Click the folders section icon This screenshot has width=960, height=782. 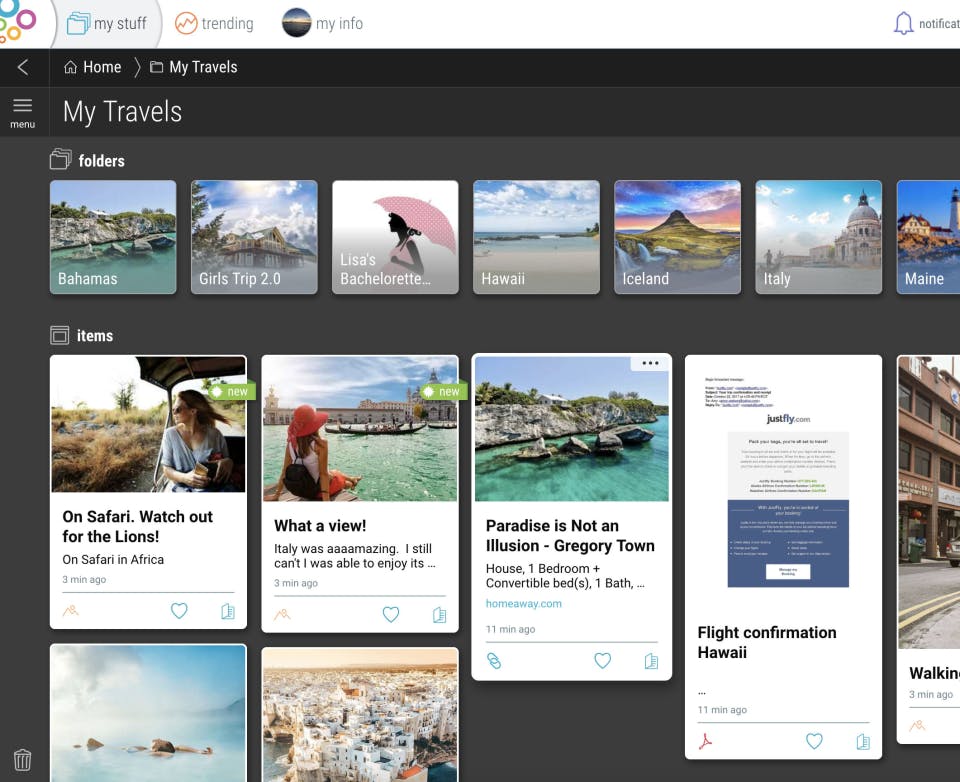(61, 159)
